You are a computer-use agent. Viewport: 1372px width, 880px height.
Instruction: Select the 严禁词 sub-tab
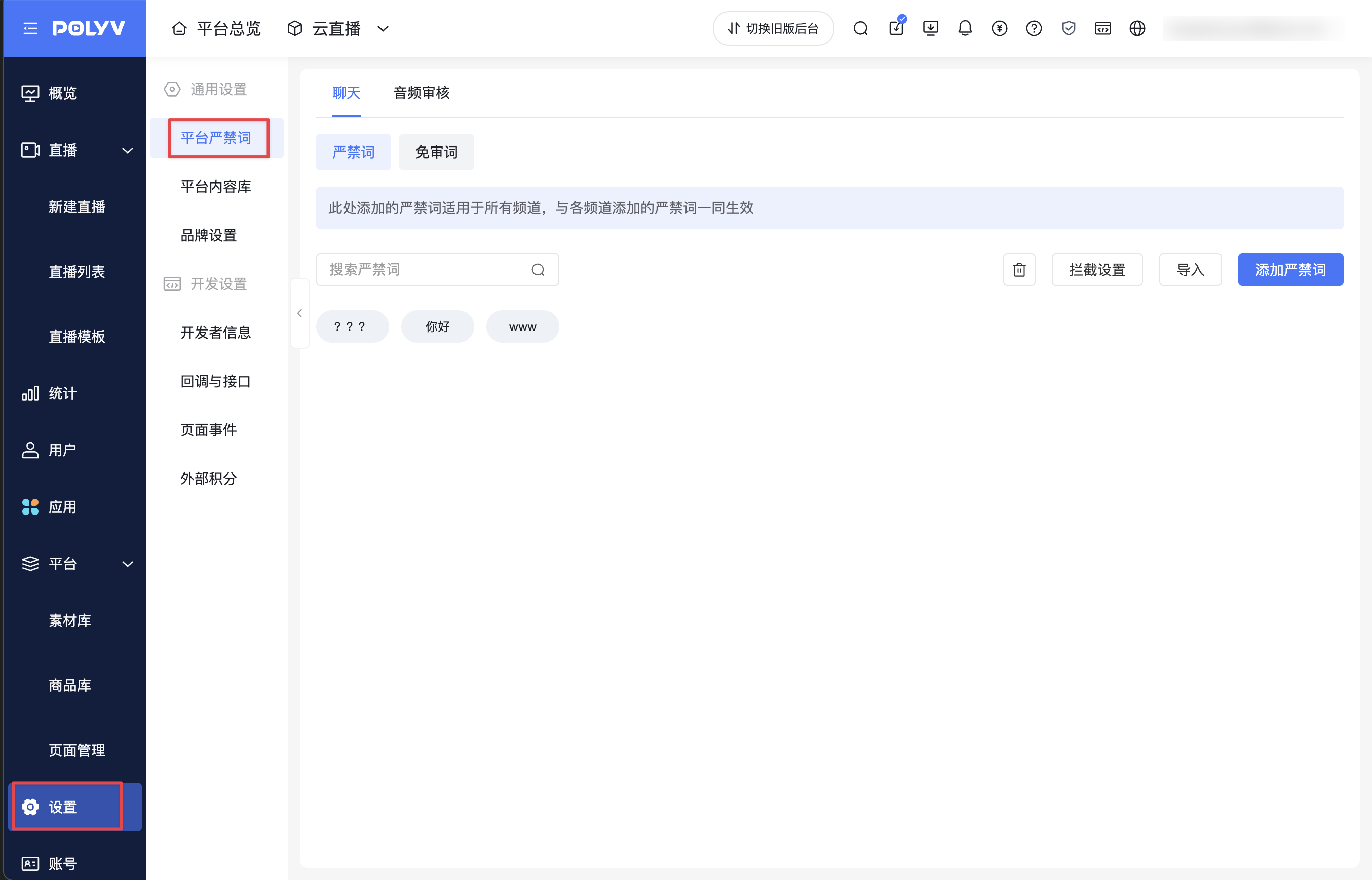pos(354,152)
